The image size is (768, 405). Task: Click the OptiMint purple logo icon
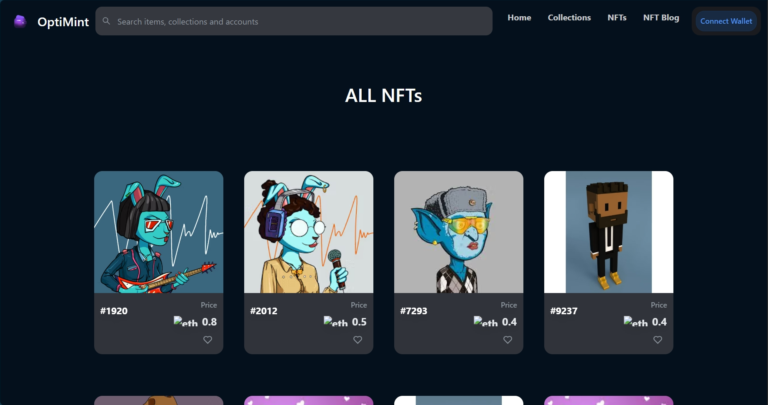pyautogui.click(x=20, y=22)
